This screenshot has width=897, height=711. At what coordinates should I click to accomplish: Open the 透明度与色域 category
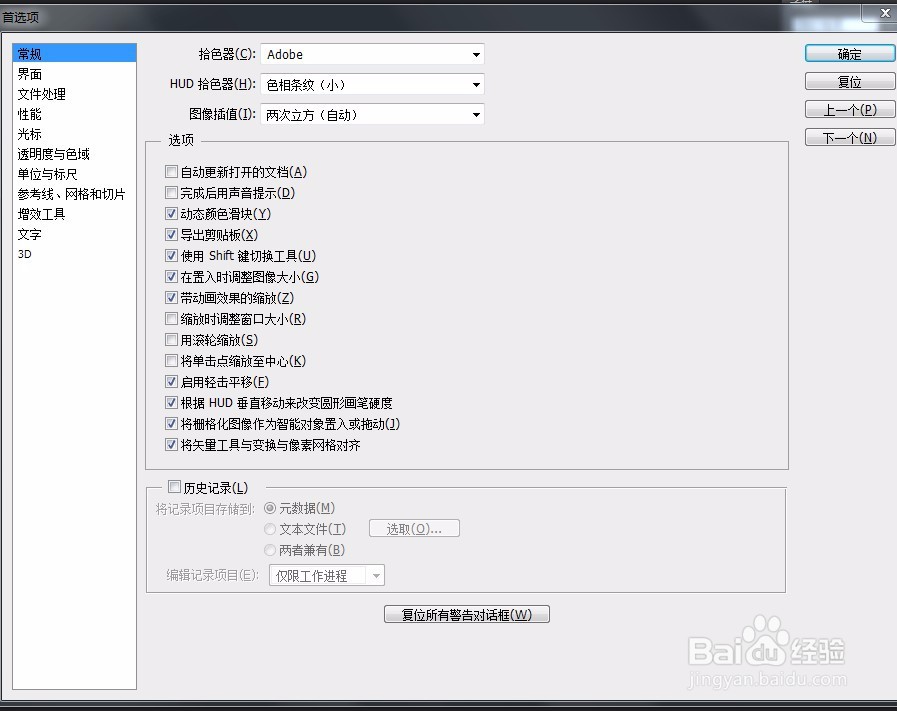click(x=74, y=154)
